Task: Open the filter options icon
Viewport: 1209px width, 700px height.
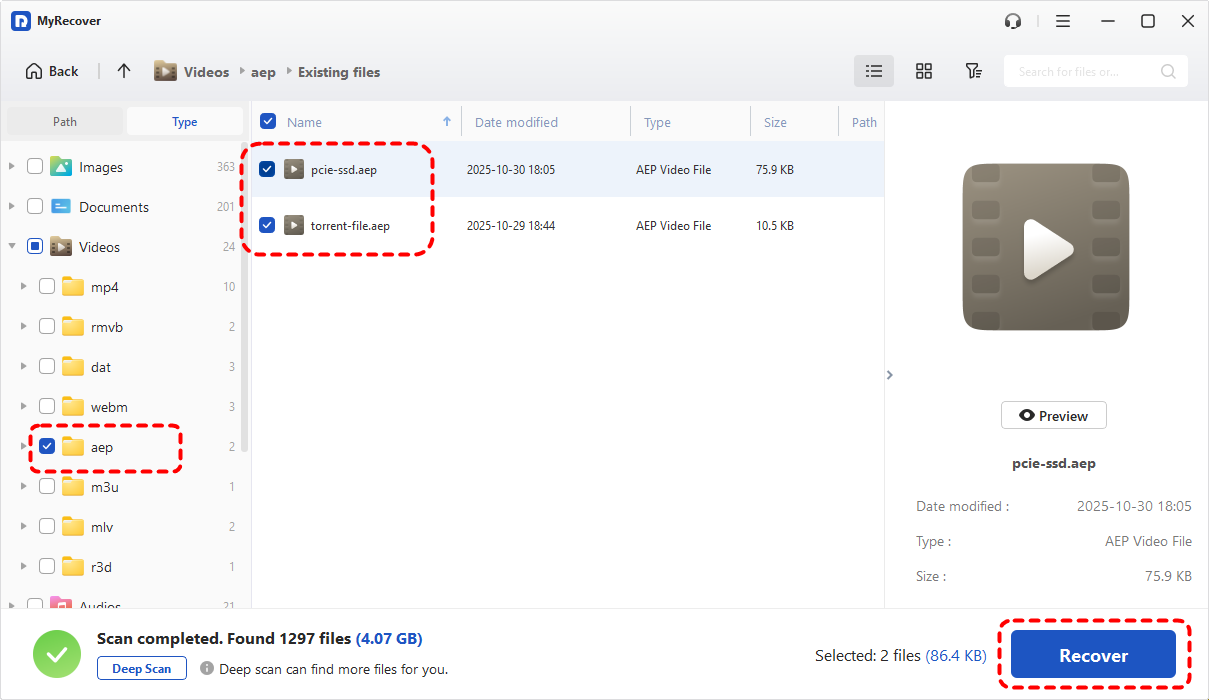Action: click(973, 71)
